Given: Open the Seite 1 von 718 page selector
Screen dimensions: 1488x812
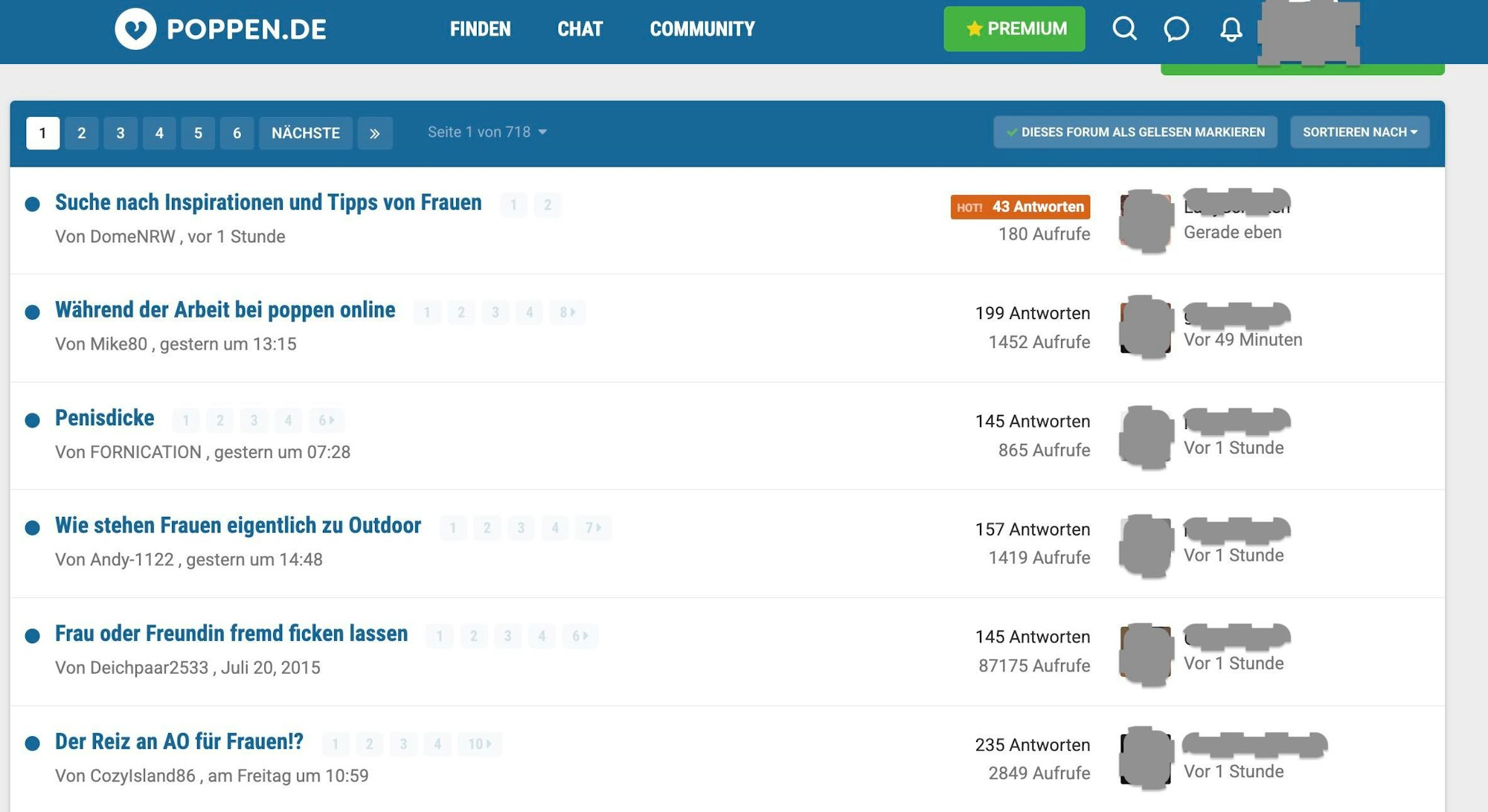Looking at the screenshot, I should tap(487, 132).
